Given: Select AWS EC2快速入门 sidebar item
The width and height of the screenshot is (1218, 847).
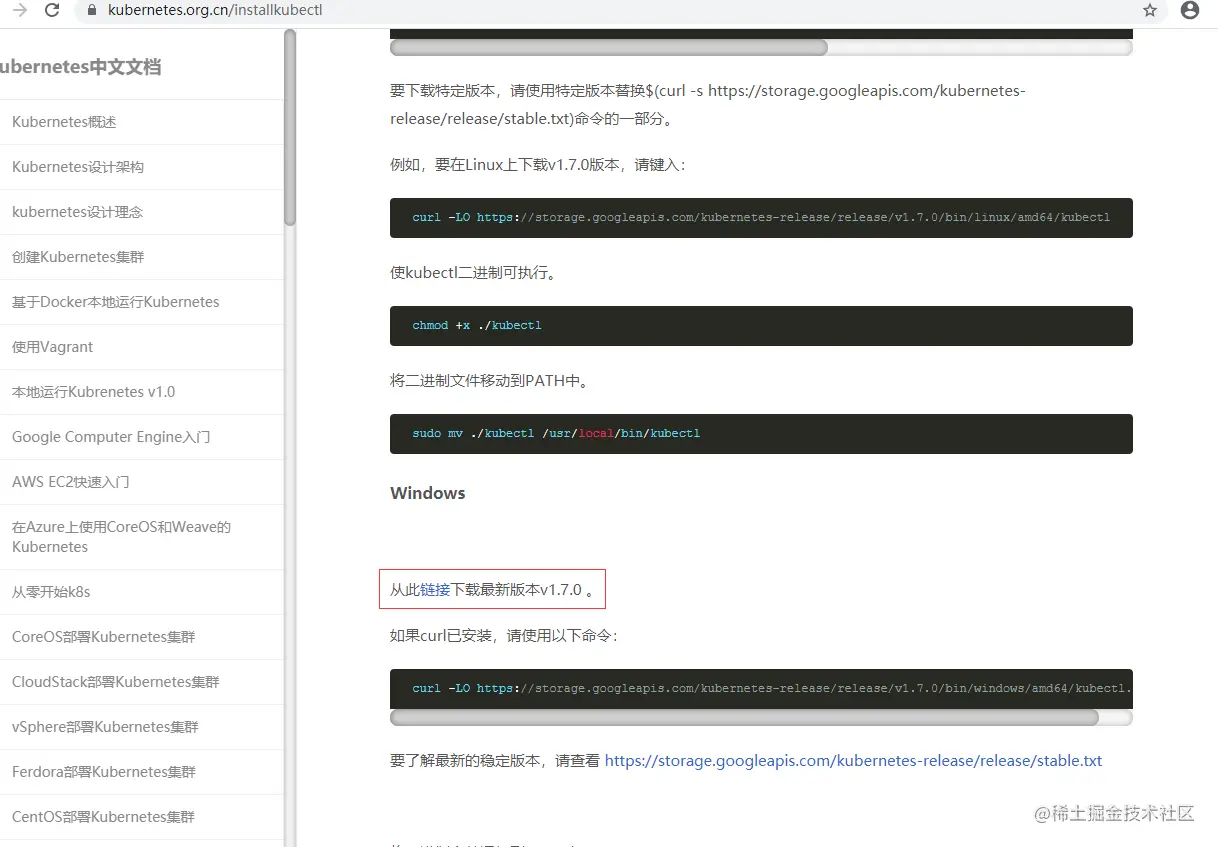Looking at the screenshot, I should (141, 482).
